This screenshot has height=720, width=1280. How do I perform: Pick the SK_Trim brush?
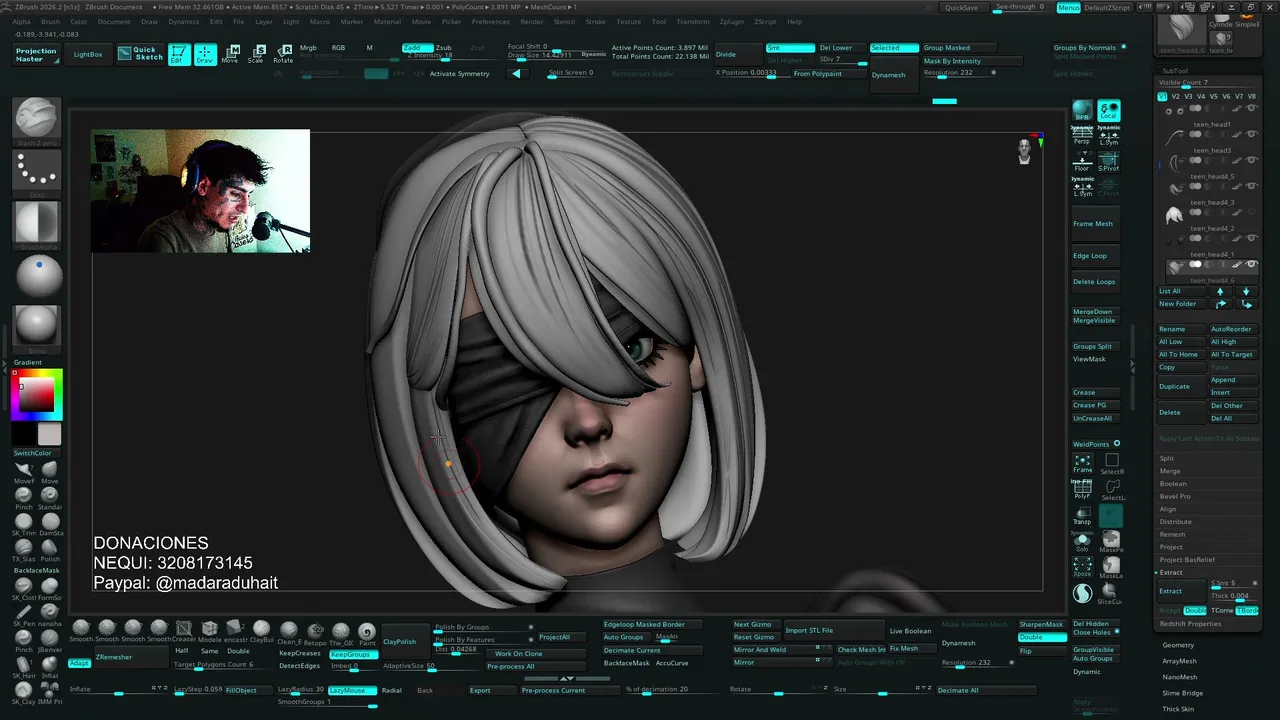point(24,525)
